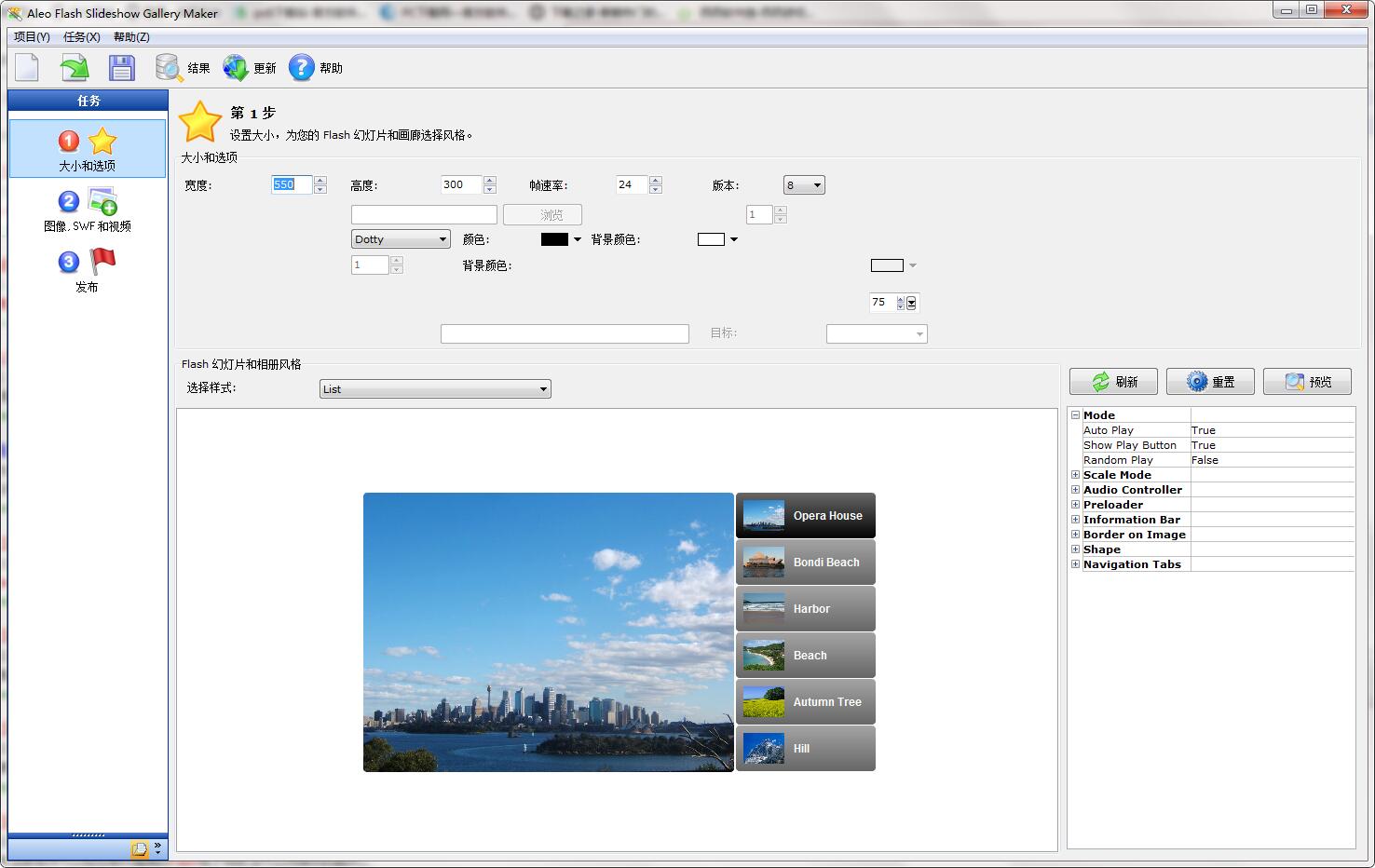Expand the Border on Image group

tap(1075, 535)
